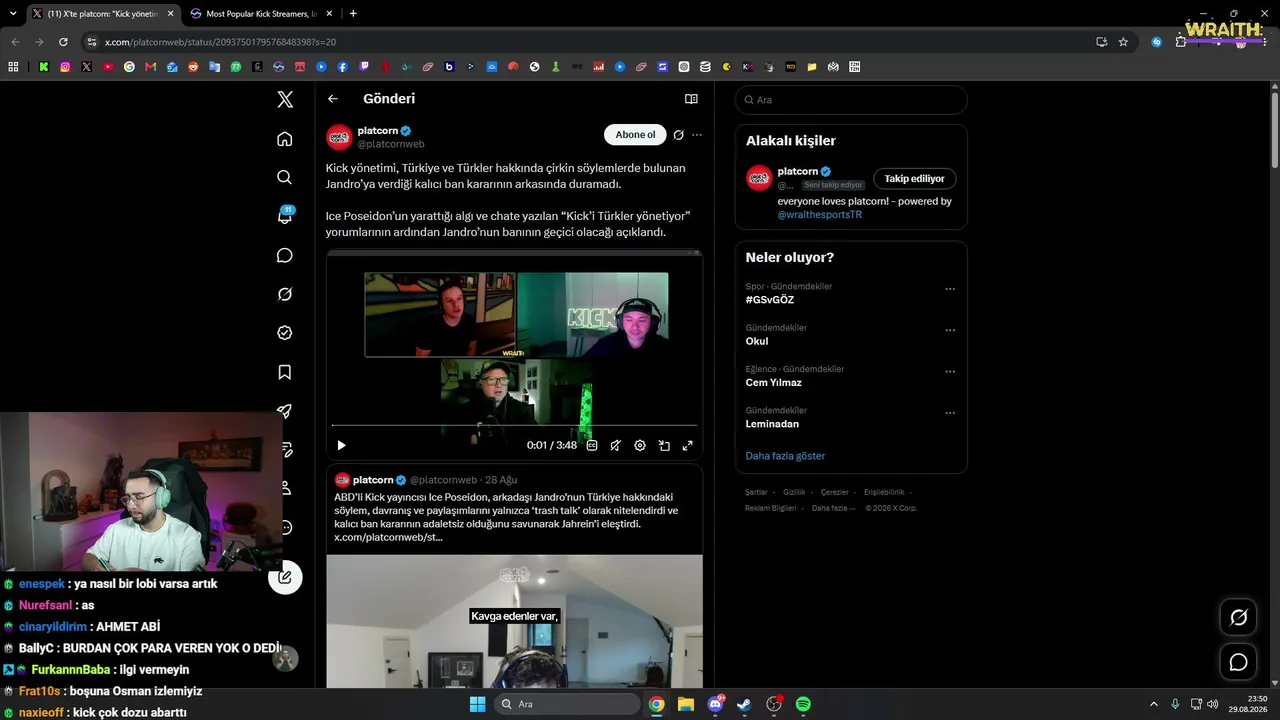Open the floating messages button at bottom right
Viewport: 1280px width, 720px height.
pos(1238,662)
